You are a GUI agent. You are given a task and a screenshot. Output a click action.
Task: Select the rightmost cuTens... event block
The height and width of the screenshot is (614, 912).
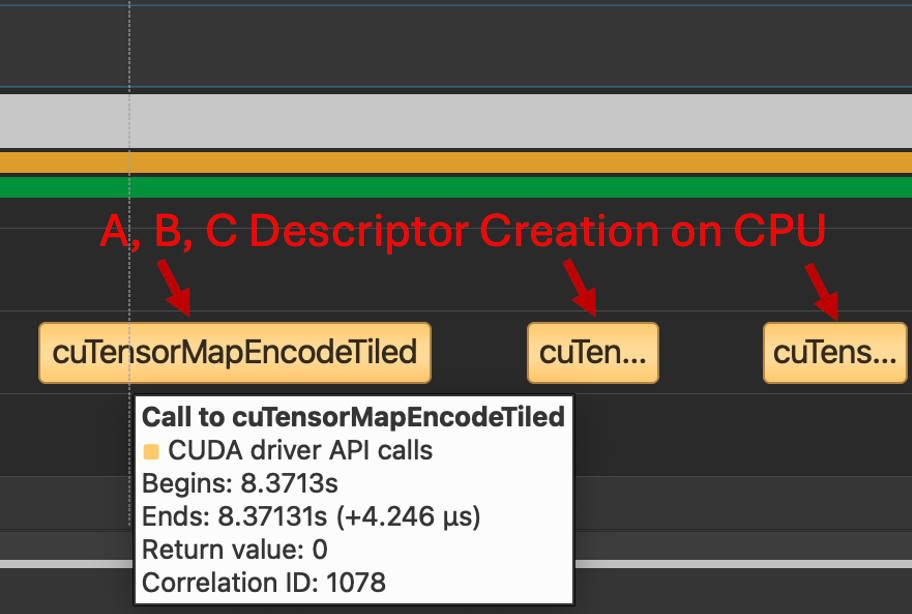pyautogui.click(x=835, y=352)
